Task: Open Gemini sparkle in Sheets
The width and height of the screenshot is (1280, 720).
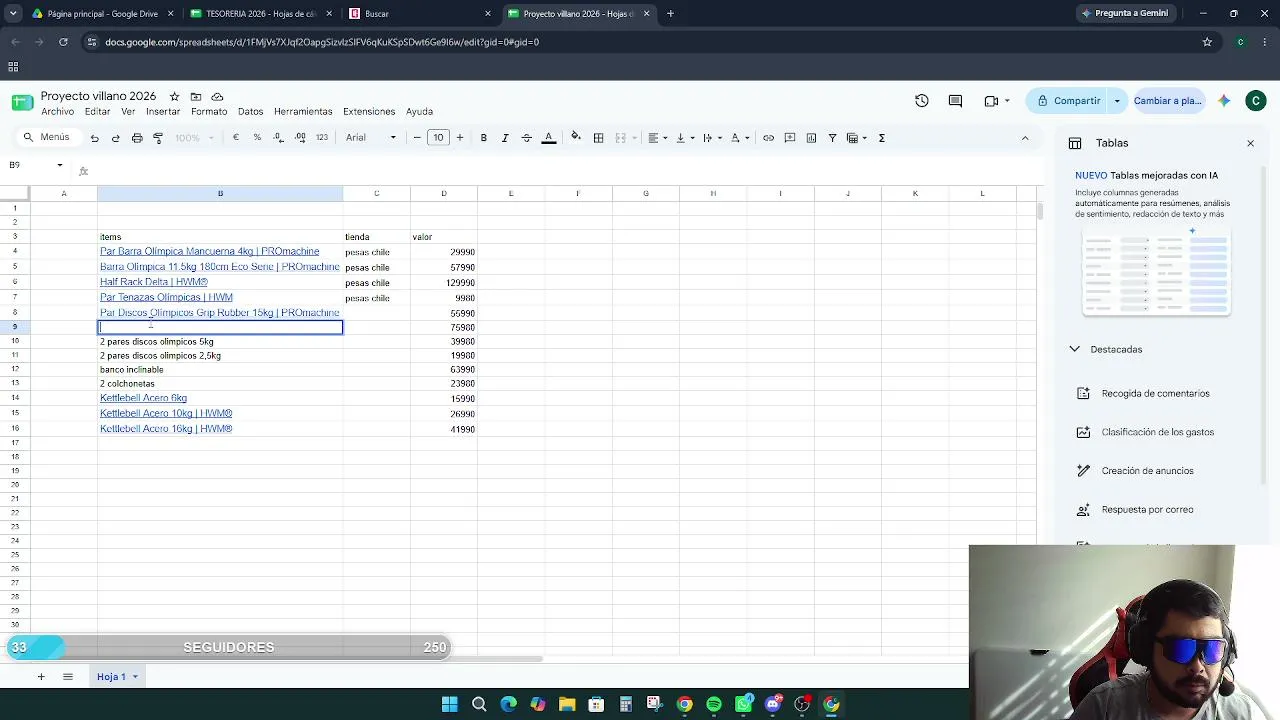Action: 1225,101
